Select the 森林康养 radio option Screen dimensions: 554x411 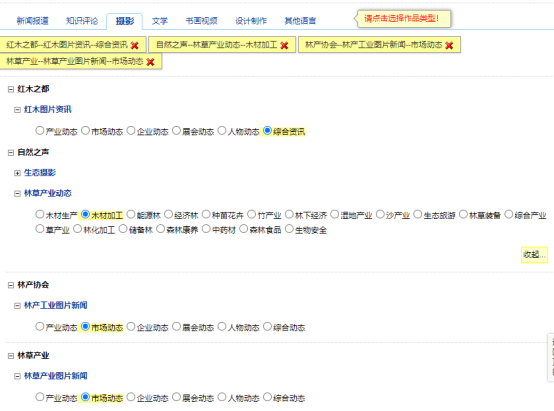click(x=160, y=229)
